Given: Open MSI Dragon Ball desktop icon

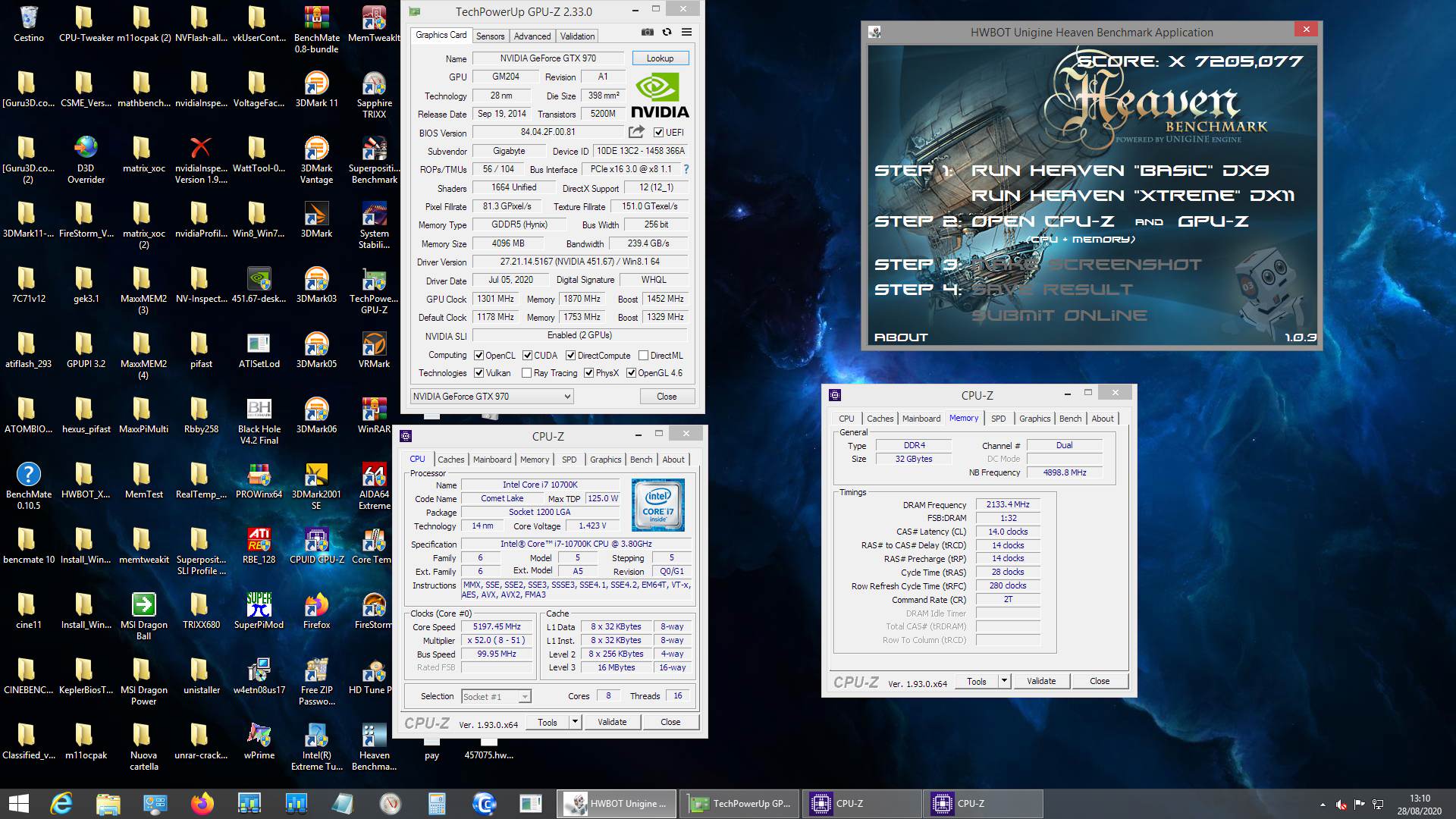Looking at the screenshot, I should (x=143, y=617).
